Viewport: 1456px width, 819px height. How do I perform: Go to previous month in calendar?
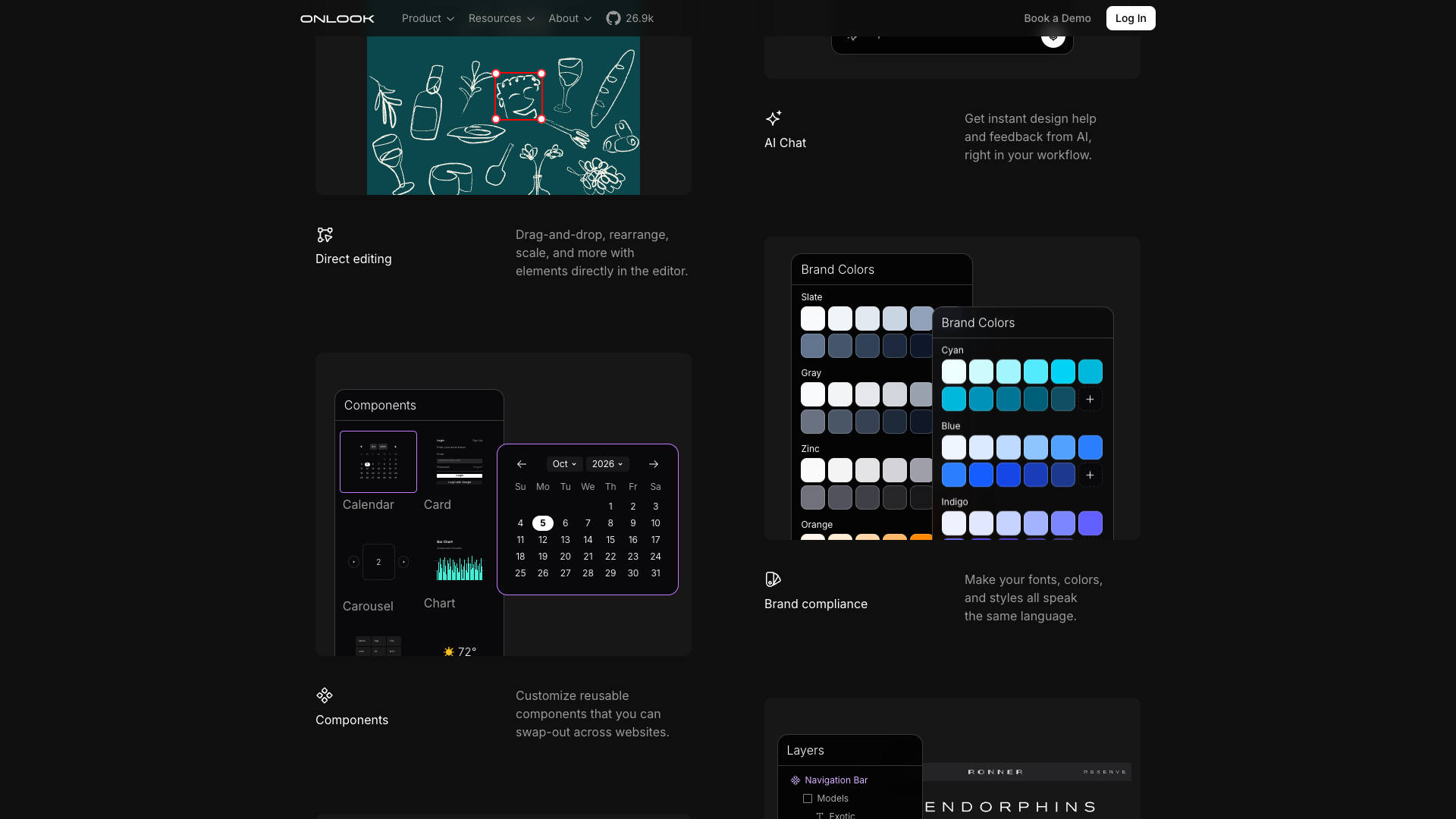(521, 464)
